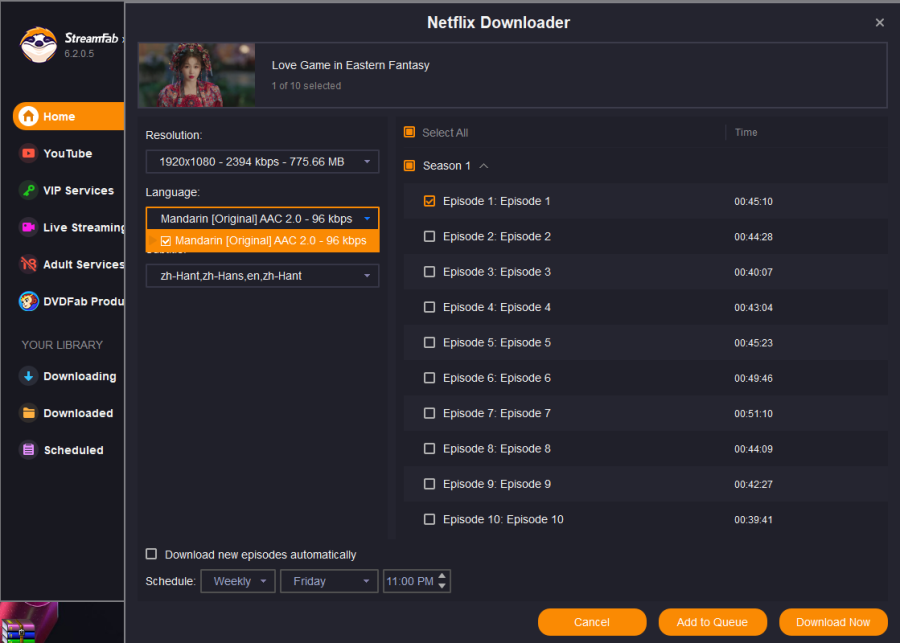This screenshot has width=900, height=643.
Task: Click the Love Game show thumbnail
Action: 197,74
